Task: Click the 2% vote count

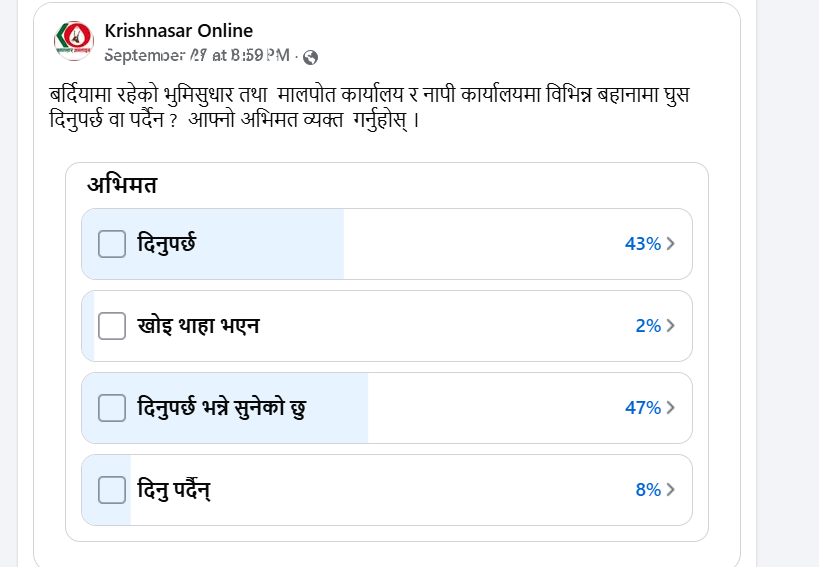Action: pos(647,326)
